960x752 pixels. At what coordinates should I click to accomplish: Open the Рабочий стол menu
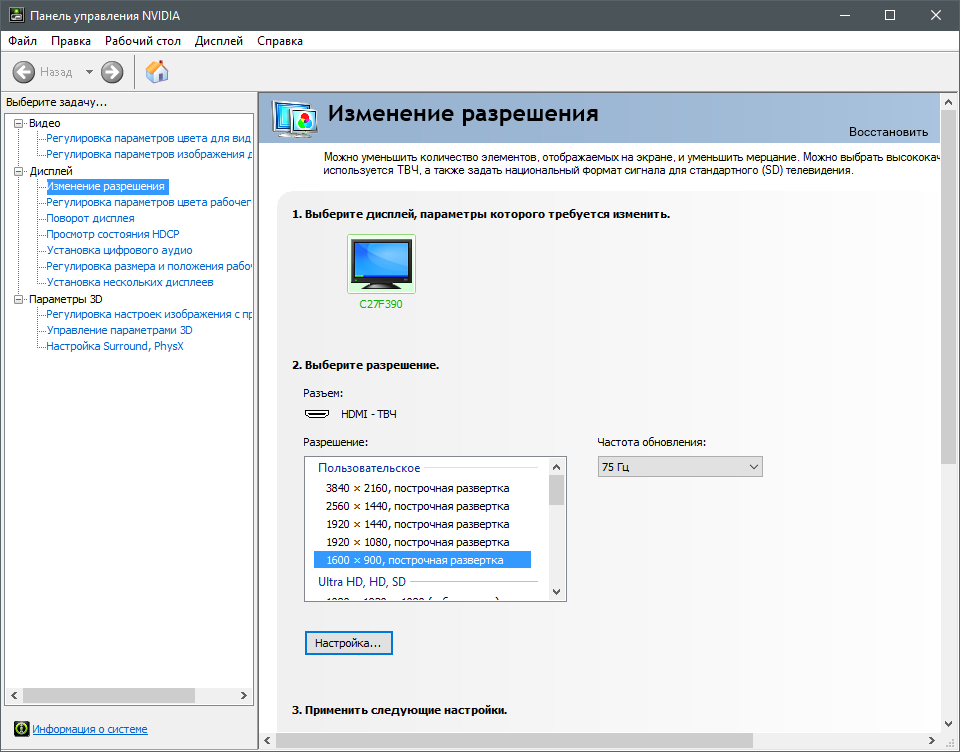point(143,41)
